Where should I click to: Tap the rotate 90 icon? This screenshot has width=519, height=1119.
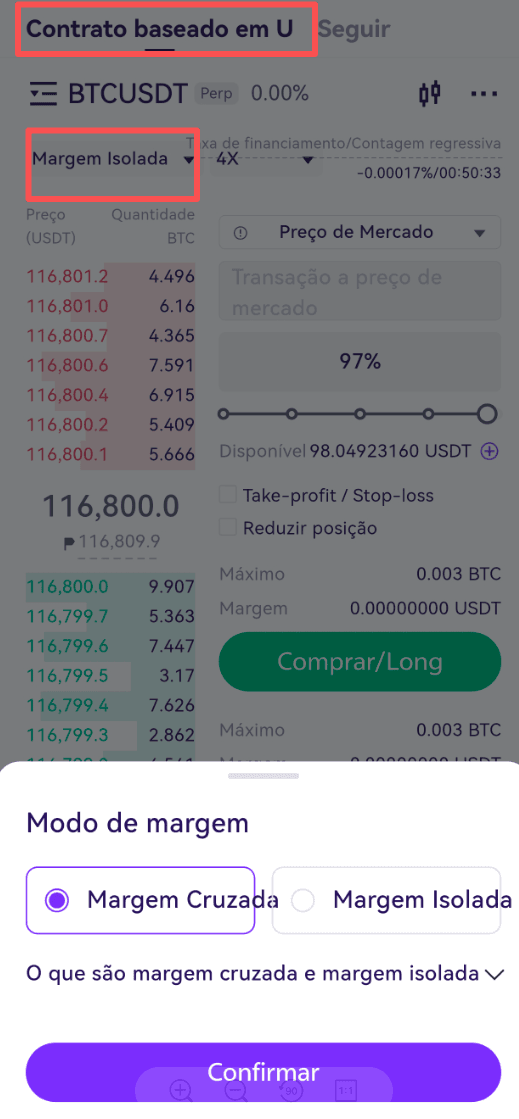291,1090
